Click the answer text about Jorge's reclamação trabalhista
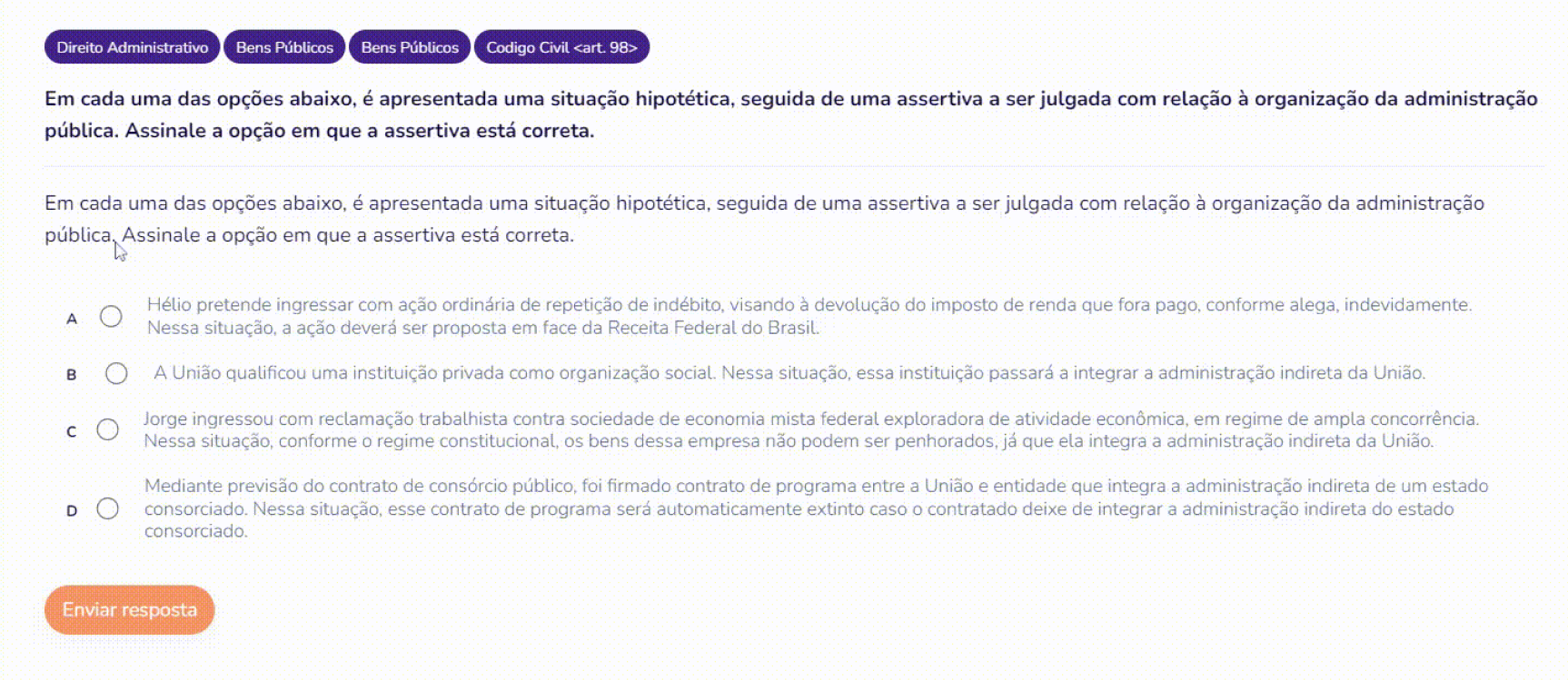Screen dimensions: 1568x680 (810, 429)
